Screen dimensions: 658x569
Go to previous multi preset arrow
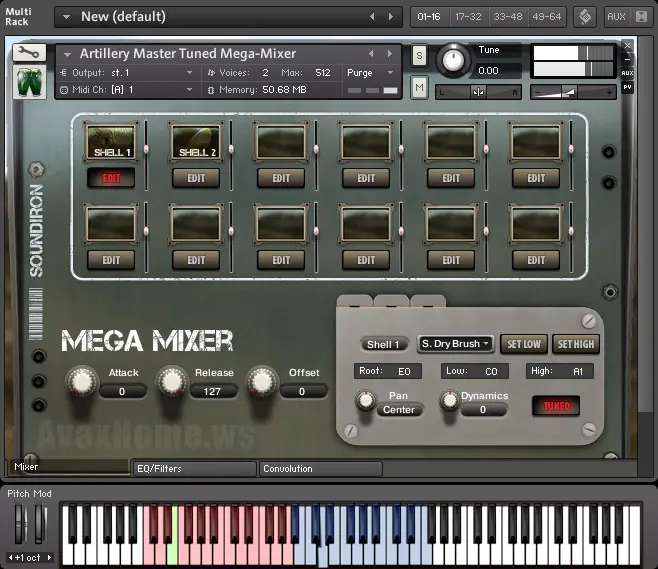click(x=372, y=17)
